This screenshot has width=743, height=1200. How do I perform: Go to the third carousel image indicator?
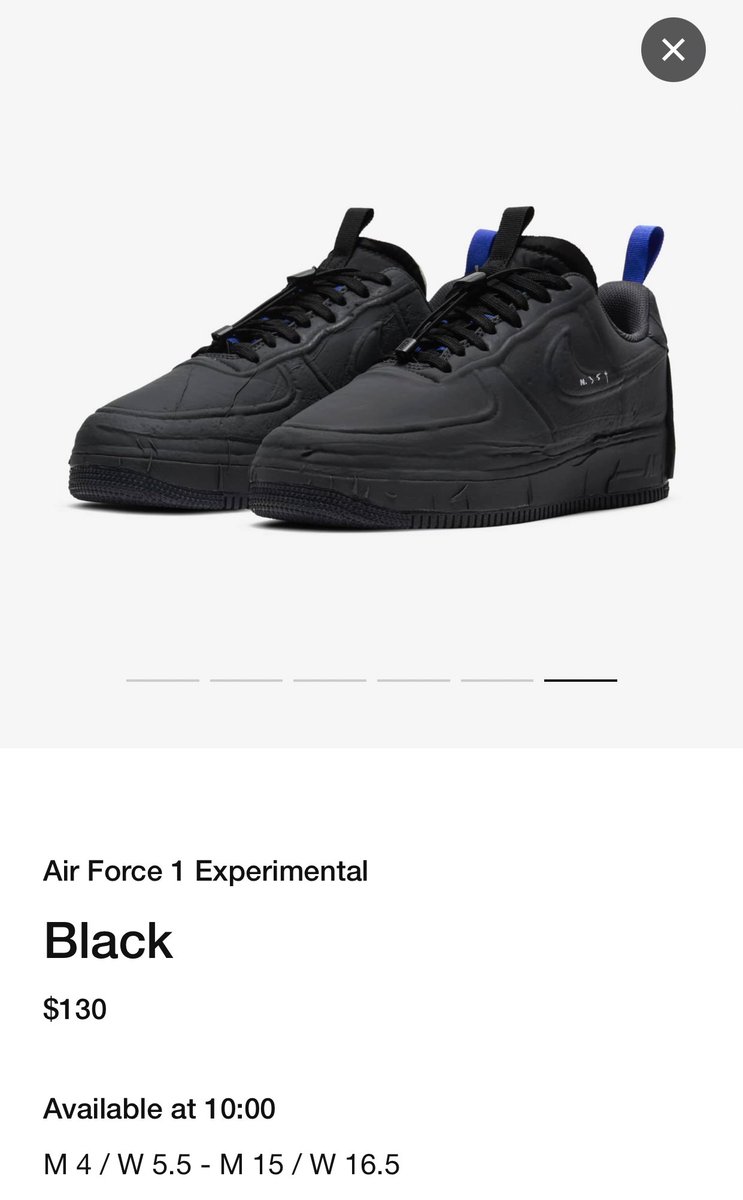(330, 680)
